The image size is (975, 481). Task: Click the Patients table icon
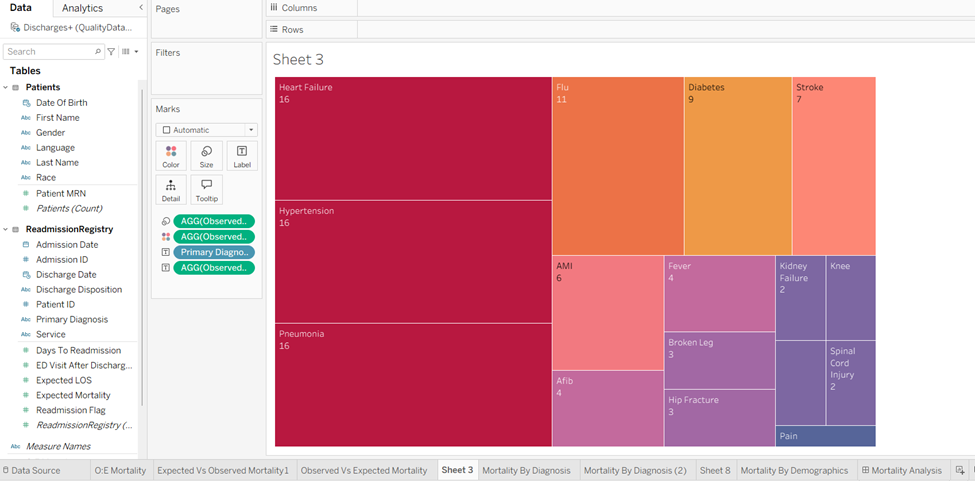click(x=16, y=88)
